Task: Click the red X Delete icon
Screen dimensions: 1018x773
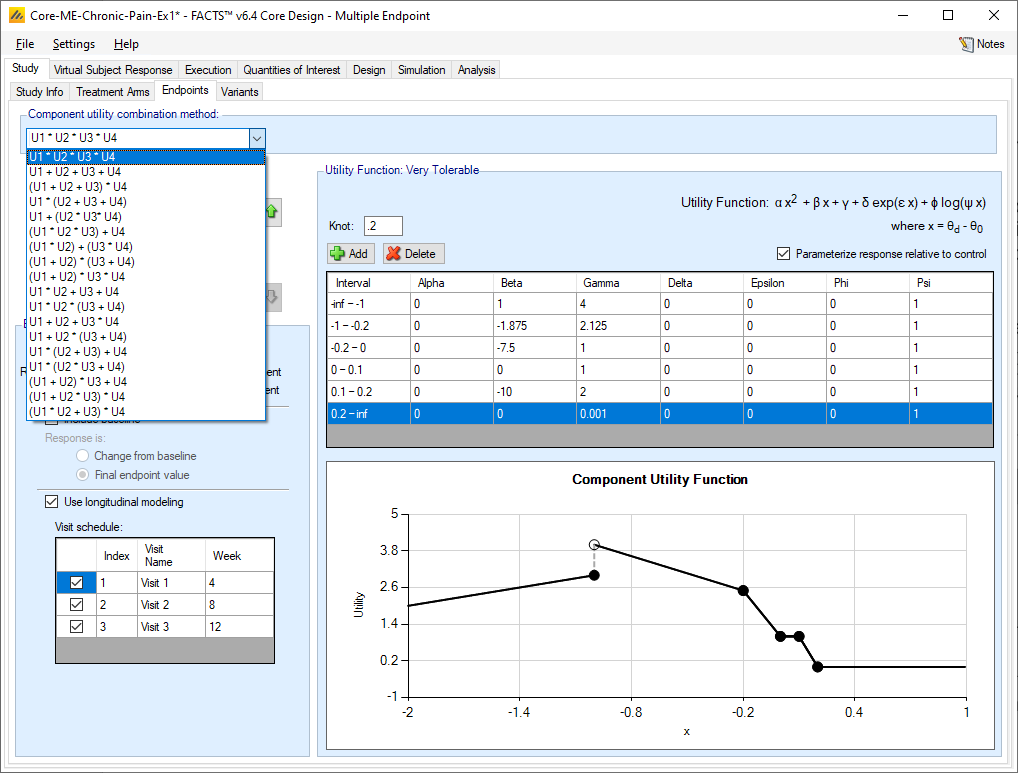Action: point(393,254)
